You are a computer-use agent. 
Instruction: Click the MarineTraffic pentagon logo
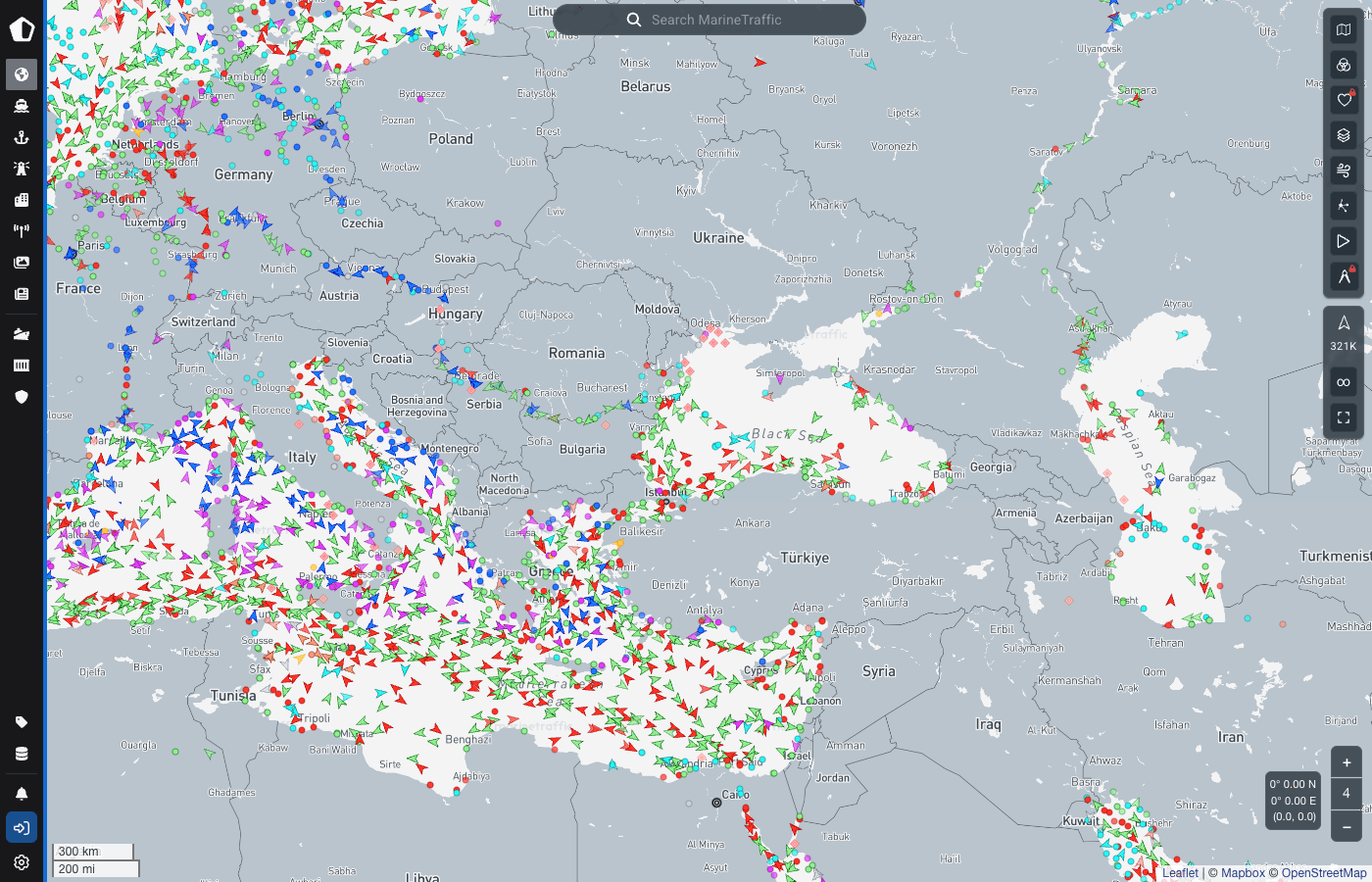point(22,28)
